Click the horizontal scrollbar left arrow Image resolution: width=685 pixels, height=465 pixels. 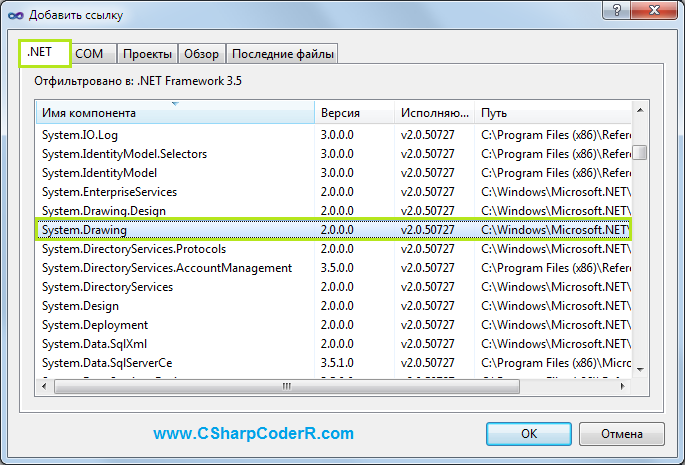[44, 386]
